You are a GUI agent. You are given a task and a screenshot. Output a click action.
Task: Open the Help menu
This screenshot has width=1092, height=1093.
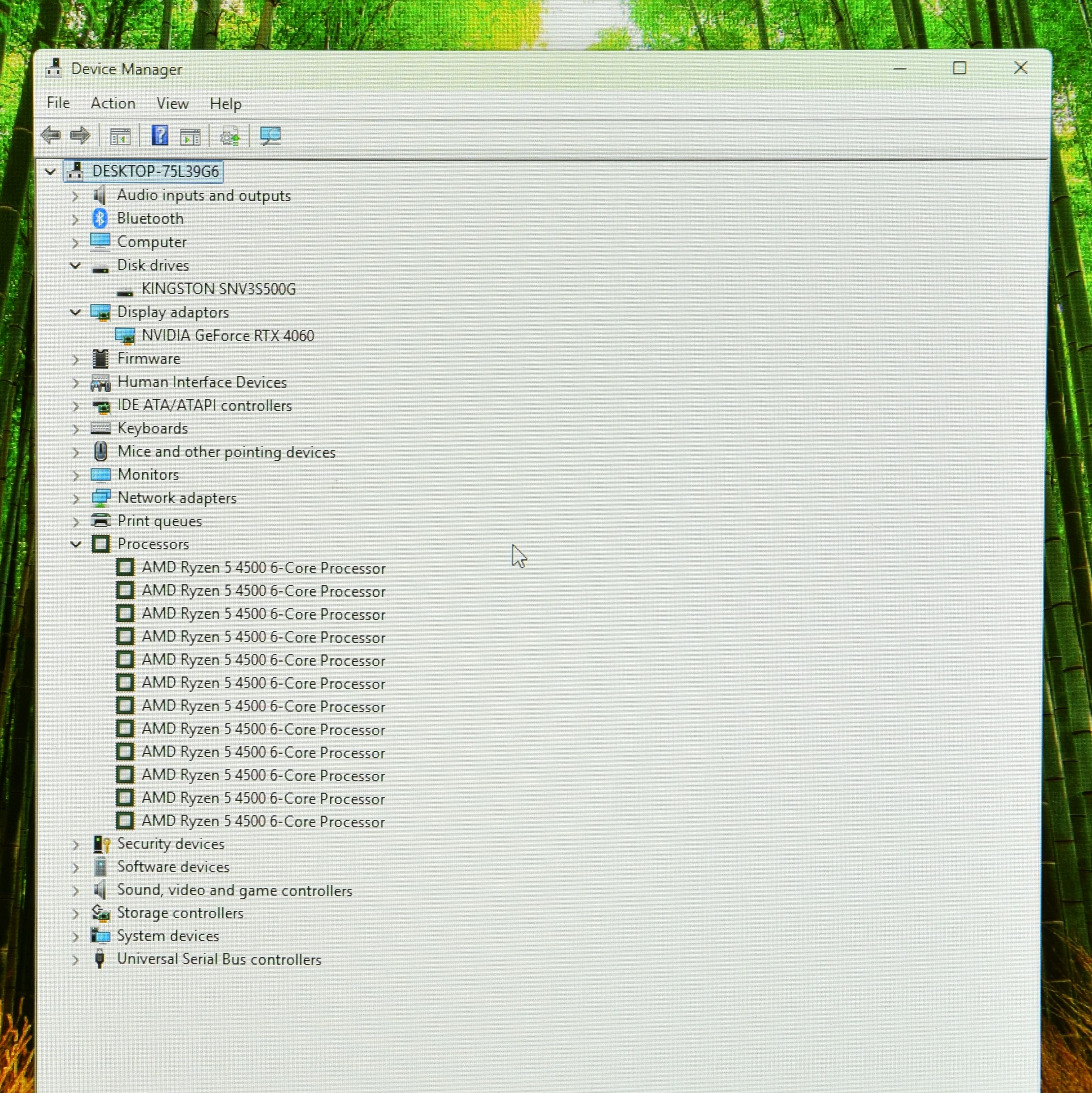point(225,104)
